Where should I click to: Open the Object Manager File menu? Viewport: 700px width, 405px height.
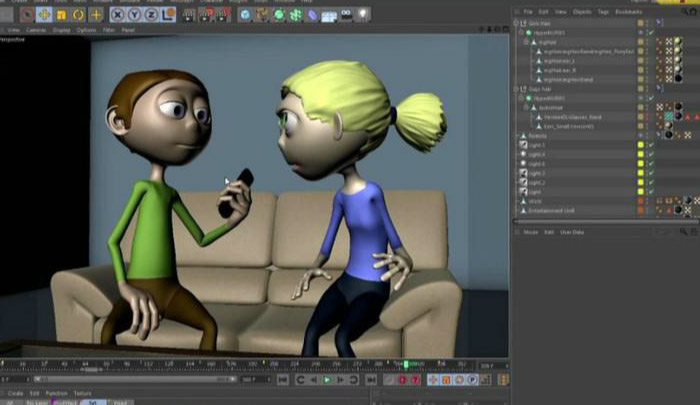click(528, 12)
